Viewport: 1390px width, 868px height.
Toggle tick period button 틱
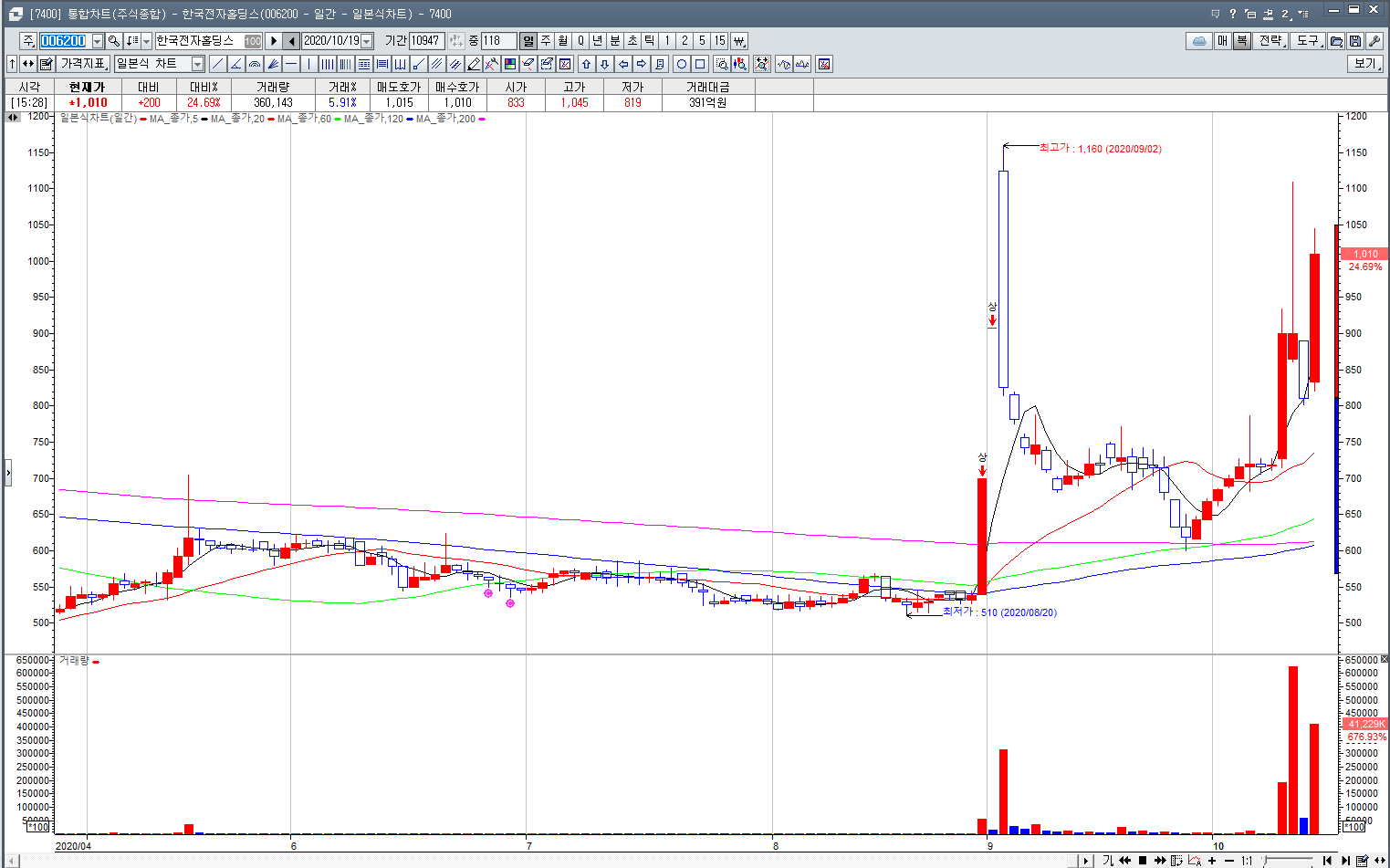pos(649,41)
